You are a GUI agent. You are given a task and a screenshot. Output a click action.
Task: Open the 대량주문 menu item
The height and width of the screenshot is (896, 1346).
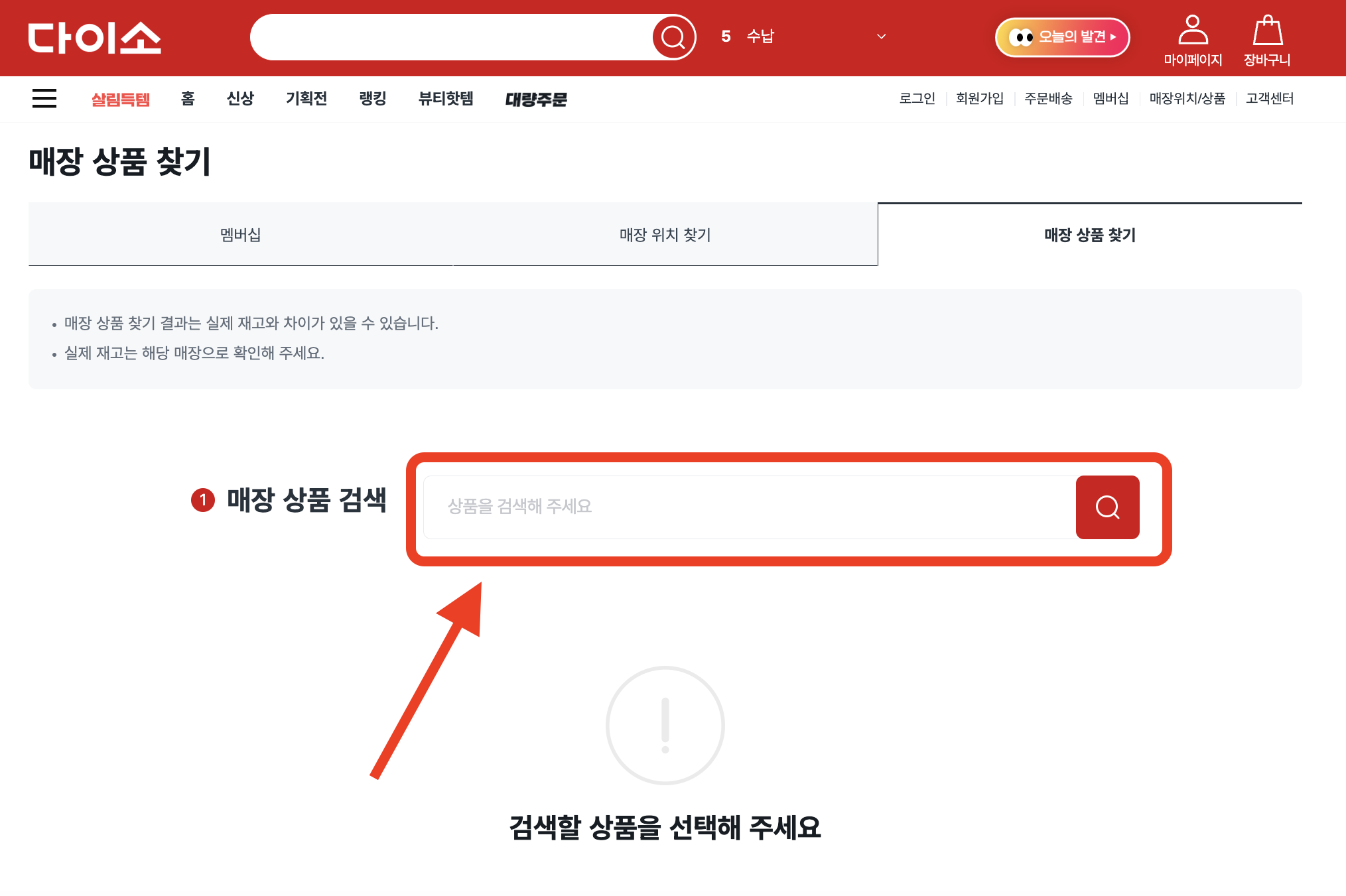536,99
